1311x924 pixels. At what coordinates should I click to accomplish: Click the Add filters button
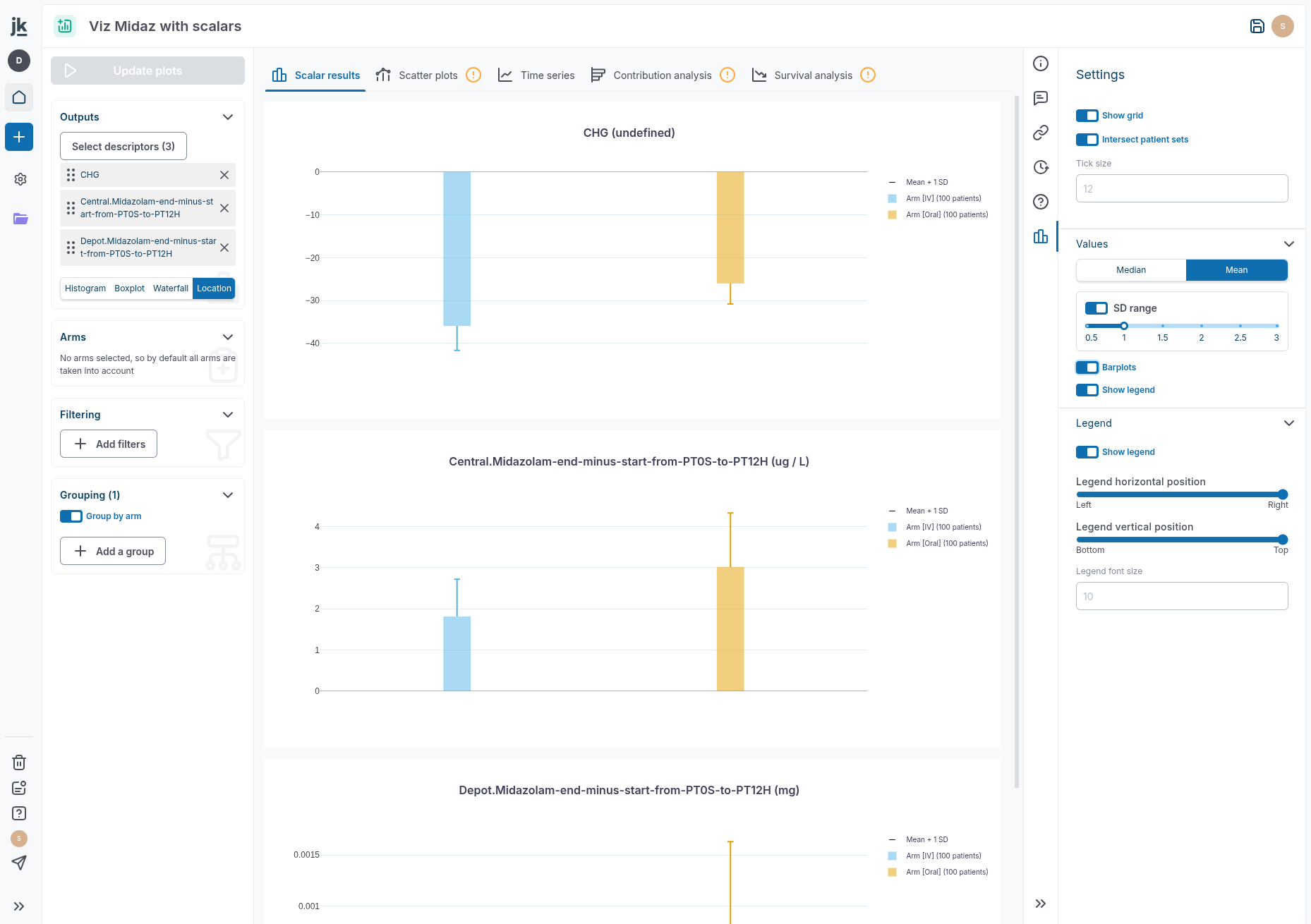pyautogui.click(x=109, y=444)
